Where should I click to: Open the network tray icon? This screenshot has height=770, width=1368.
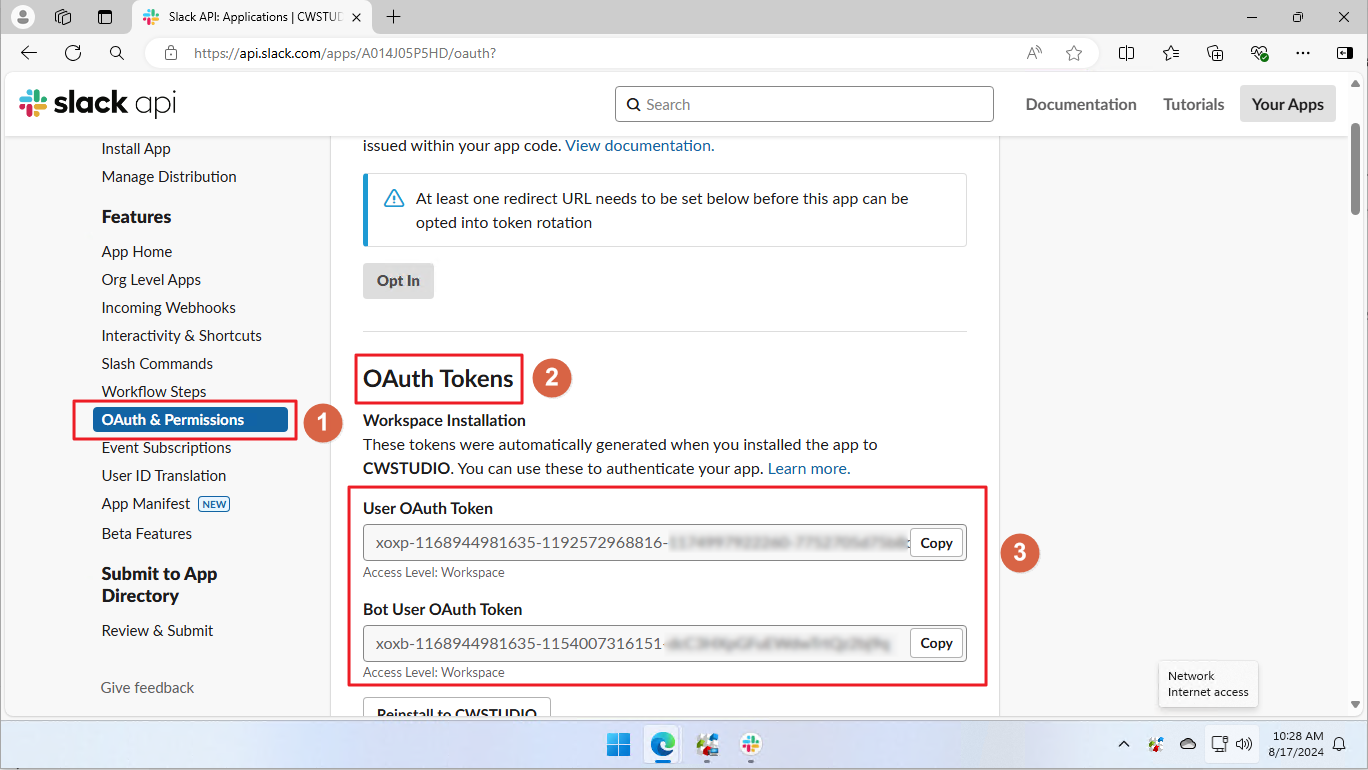point(1219,744)
